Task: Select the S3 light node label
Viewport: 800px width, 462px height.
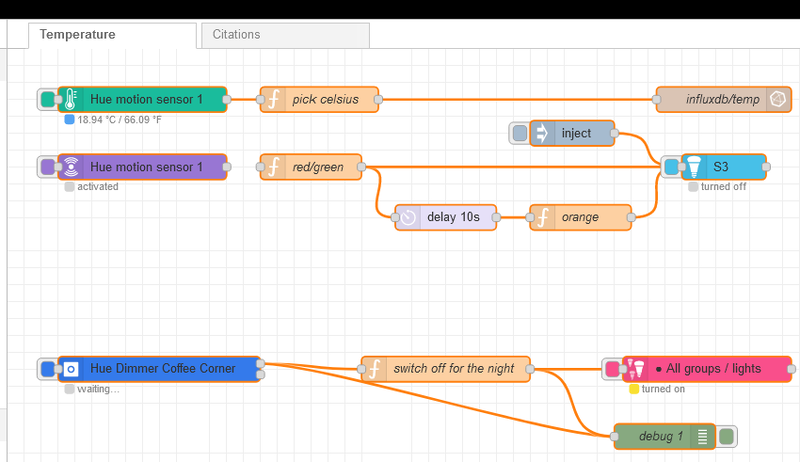Action: click(x=720, y=167)
